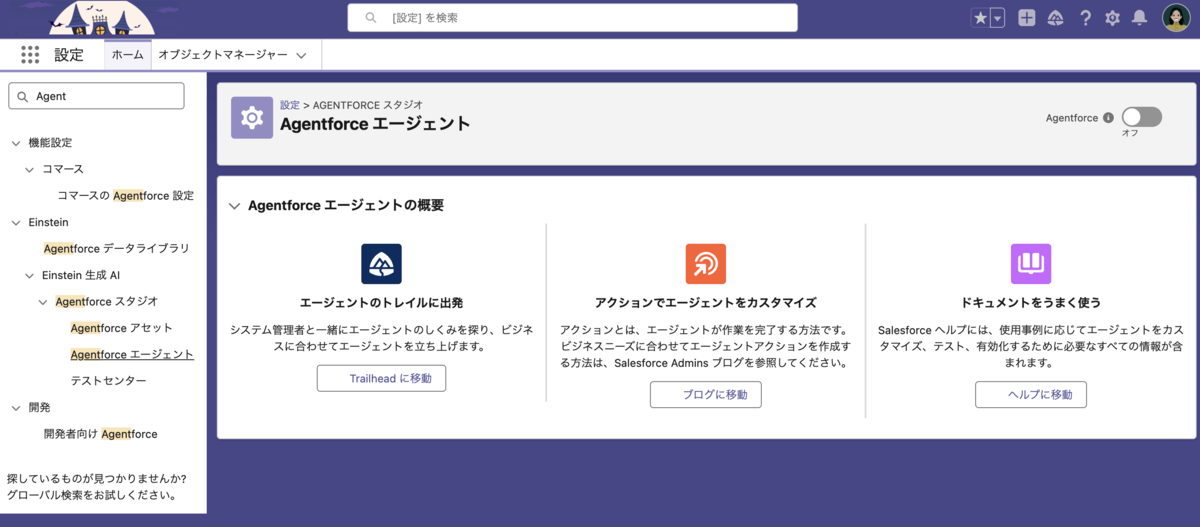
Task: Click the global actions plus icon
Action: 1027,18
